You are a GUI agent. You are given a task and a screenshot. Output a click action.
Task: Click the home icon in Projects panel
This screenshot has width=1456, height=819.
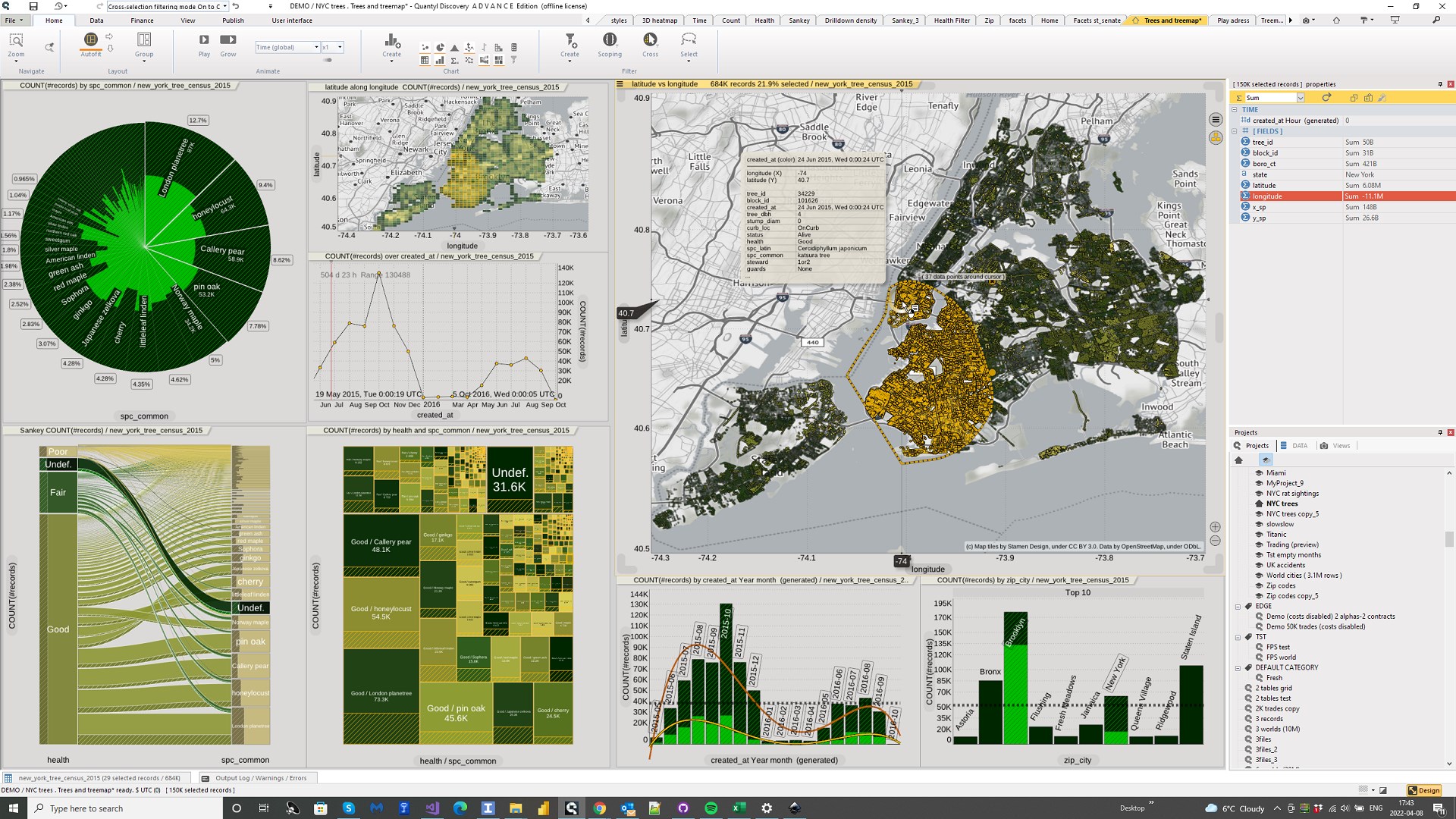[x=1239, y=460]
